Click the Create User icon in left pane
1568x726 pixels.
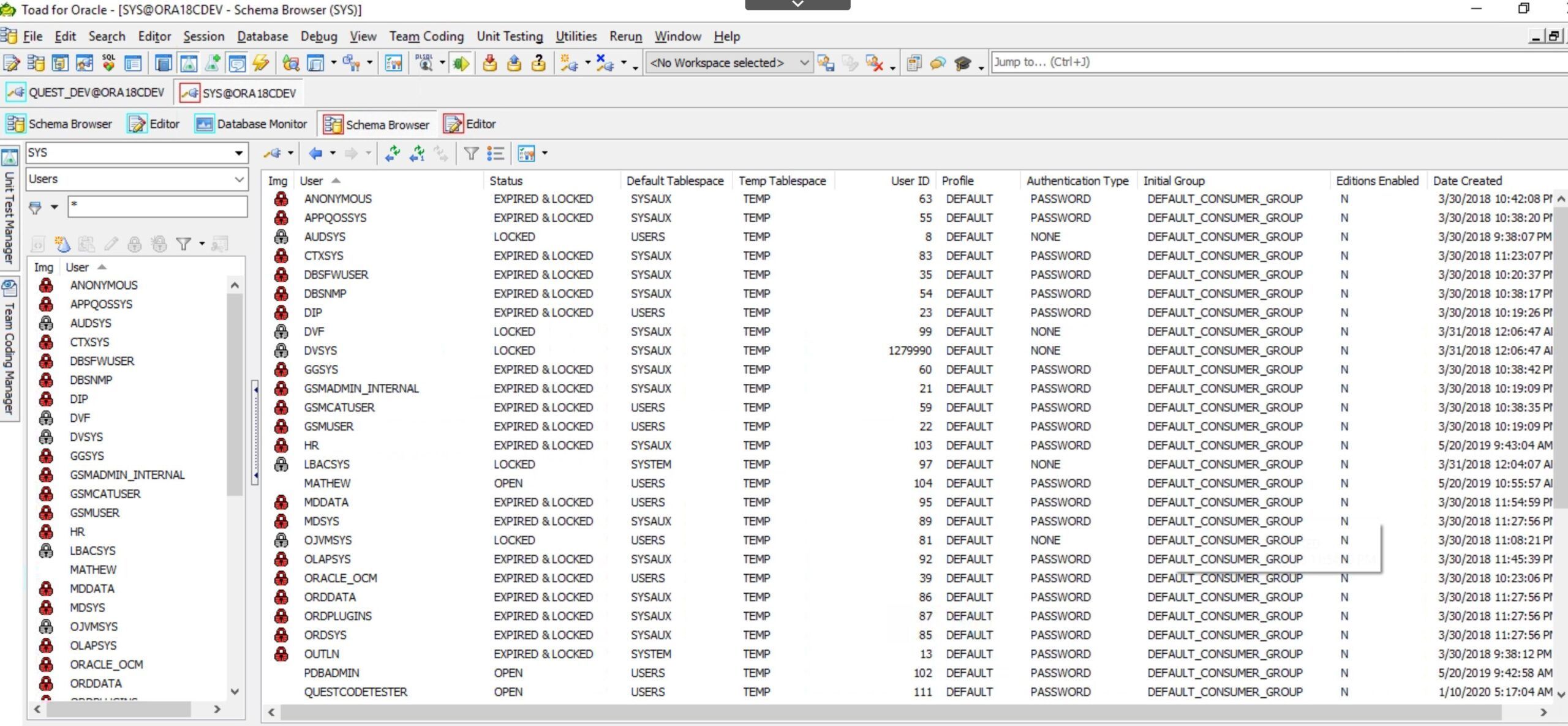[62, 244]
